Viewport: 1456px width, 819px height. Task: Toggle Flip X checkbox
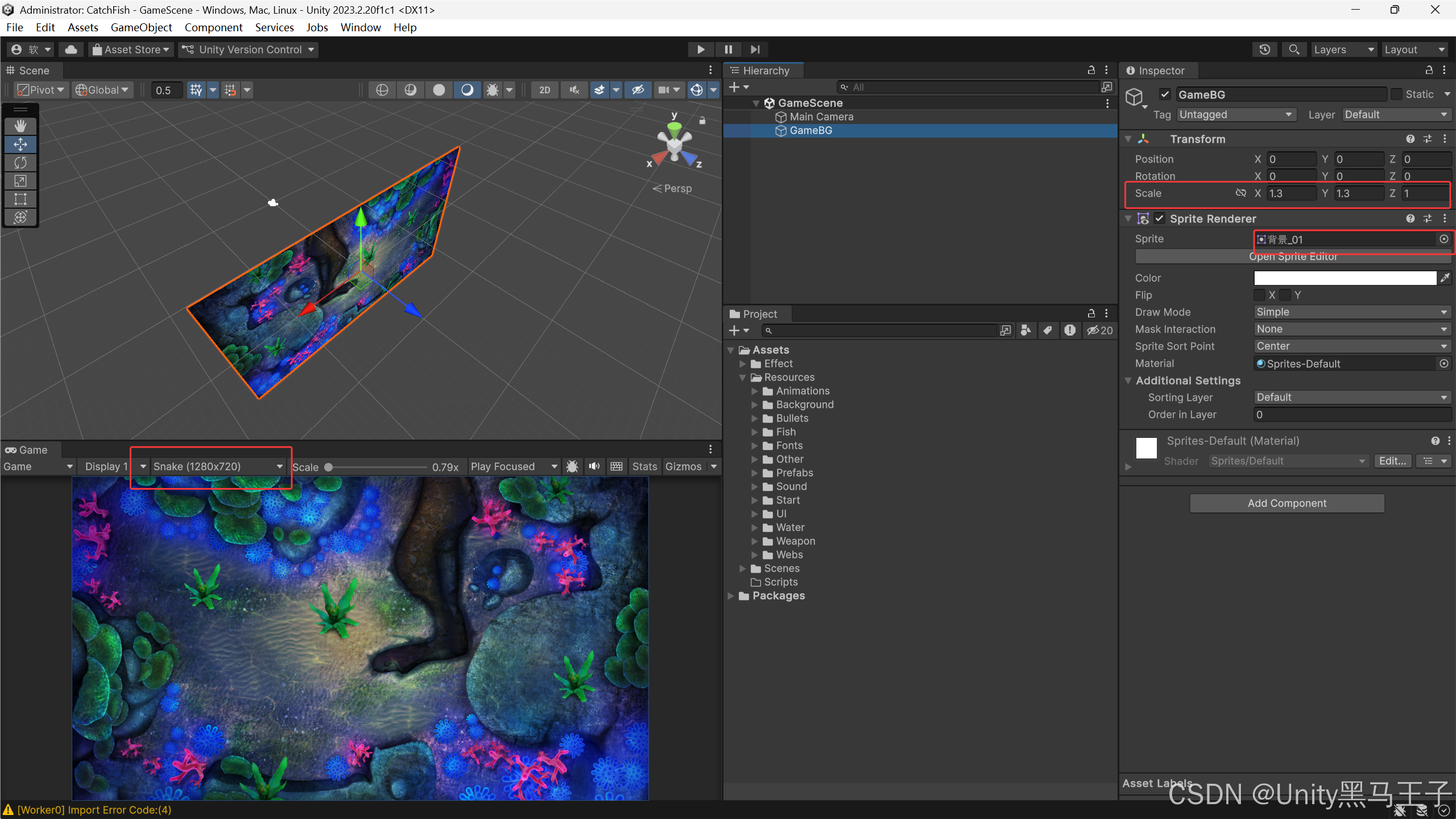pyautogui.click(x=1260, y=295)
